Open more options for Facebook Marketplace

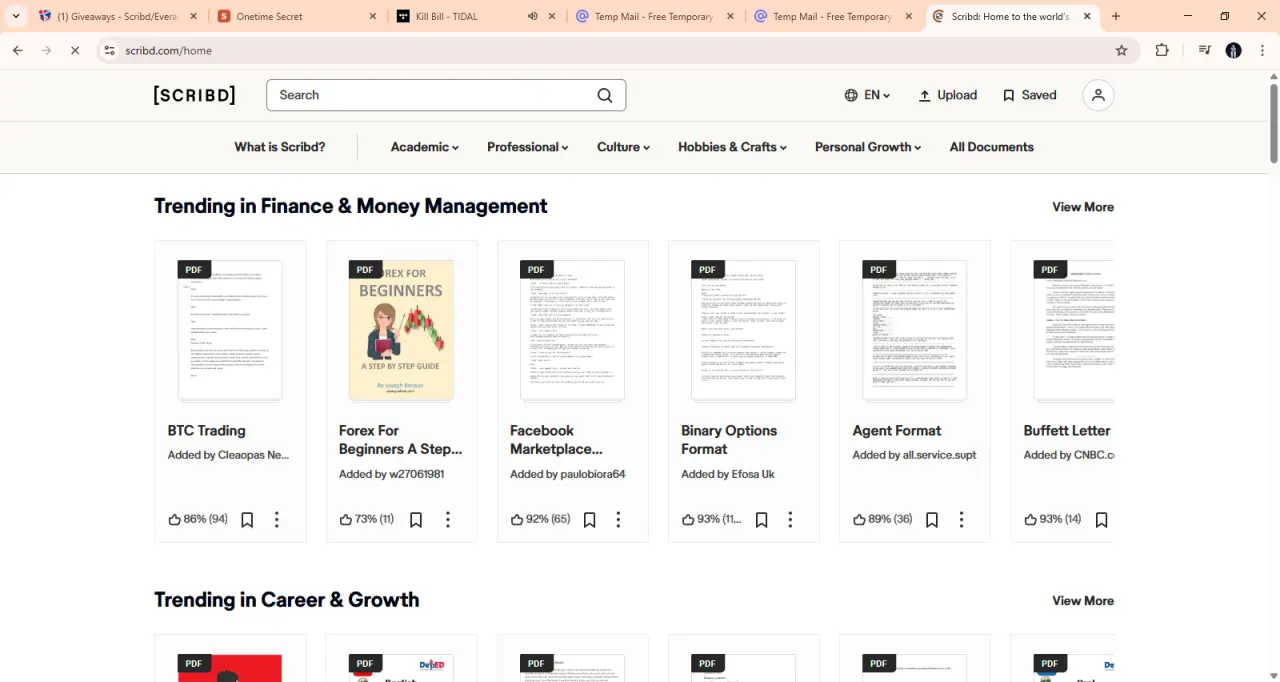click(x=619, y=520)
